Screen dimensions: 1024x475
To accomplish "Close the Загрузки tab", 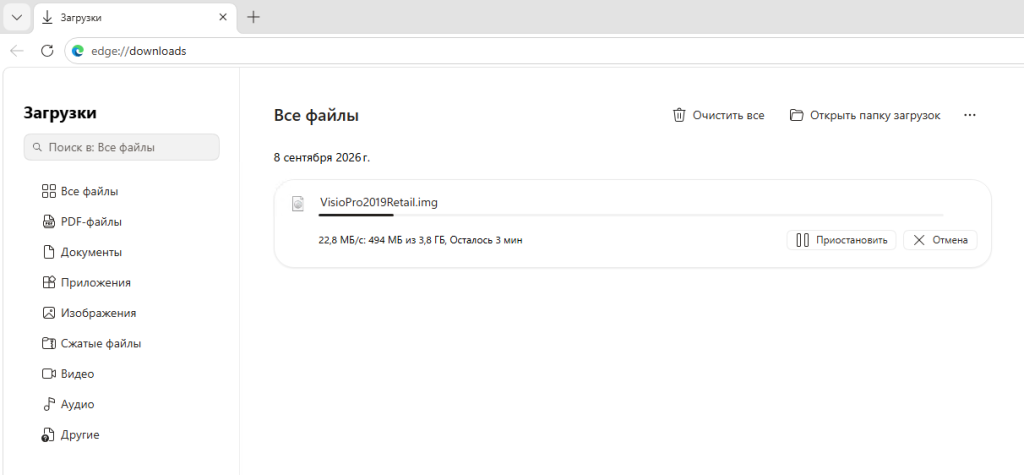I will coord(223,18).
